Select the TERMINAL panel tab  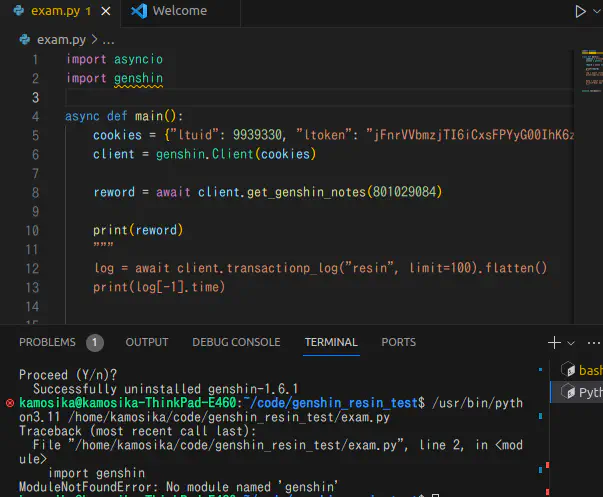click(x=331, y=342)
